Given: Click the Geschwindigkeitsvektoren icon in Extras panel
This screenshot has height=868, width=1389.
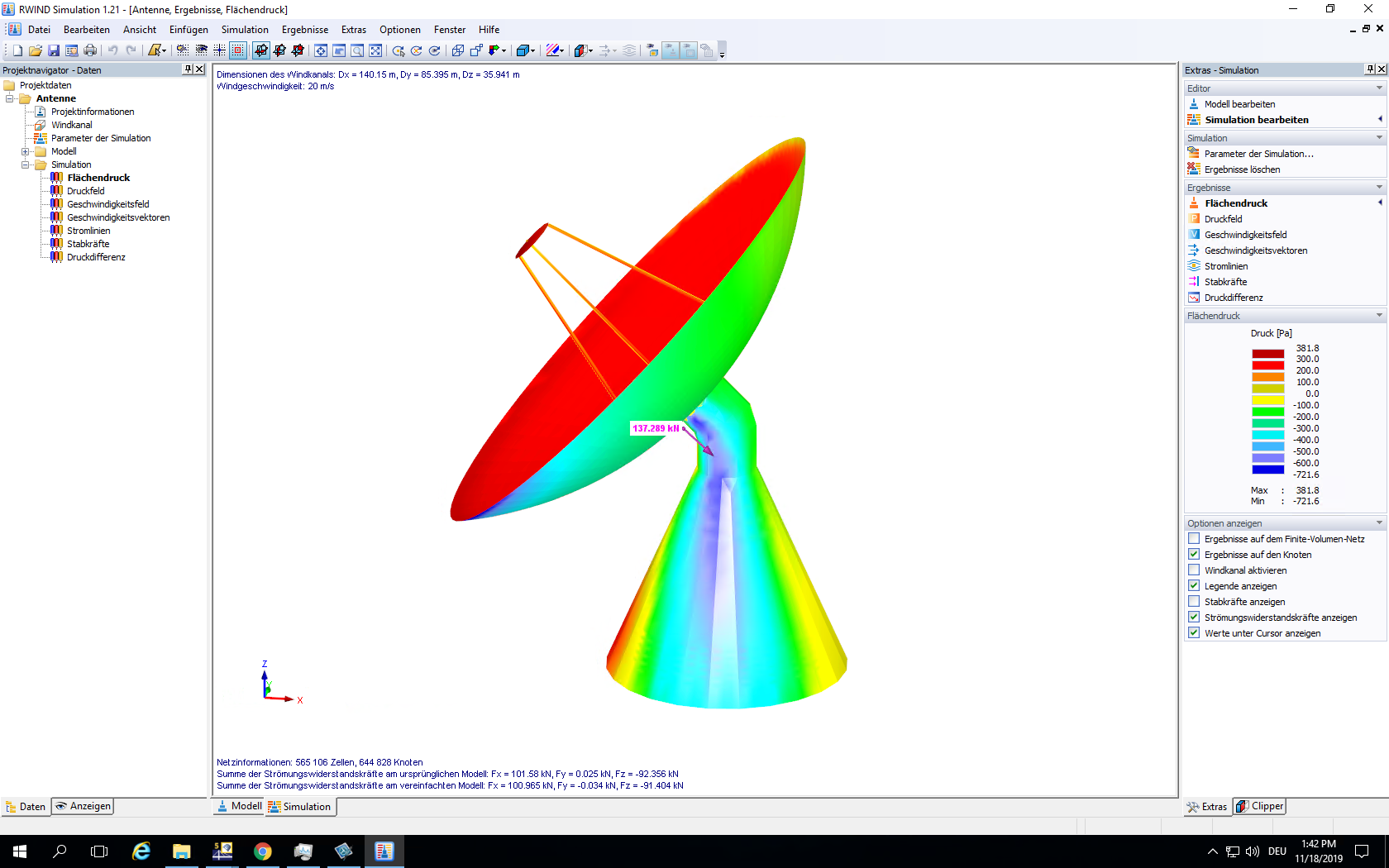Looking at the screenshot, I should [x=1194, y=250].
